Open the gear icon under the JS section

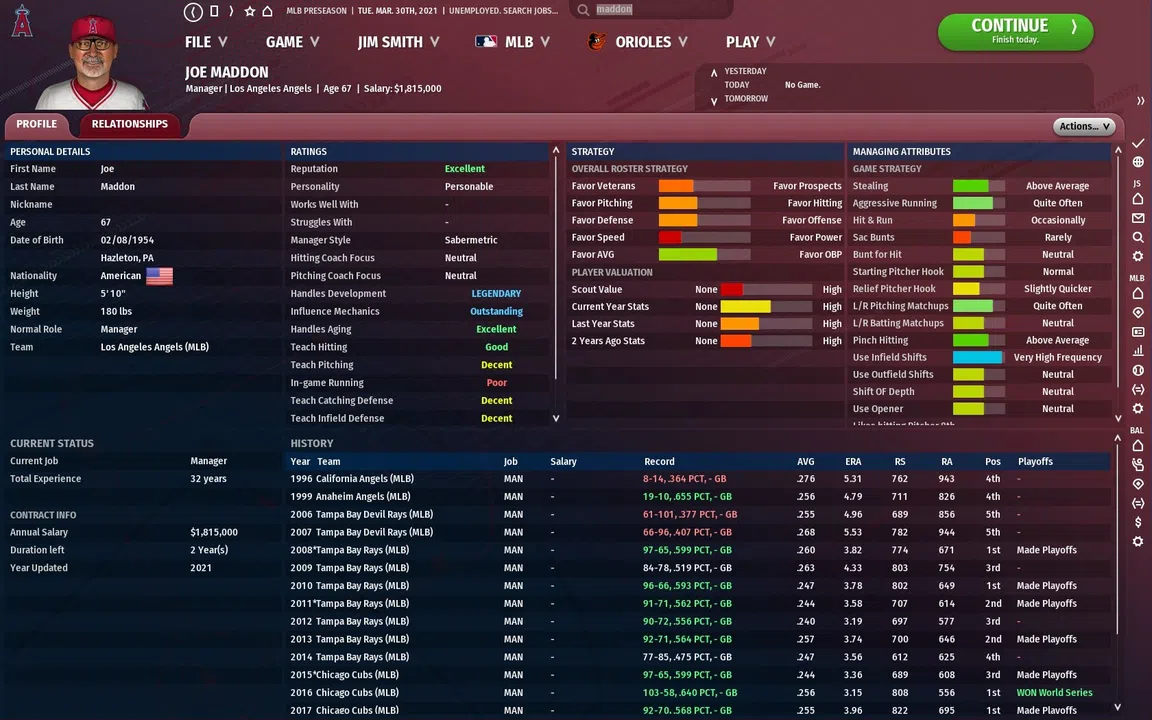coord(1137,256)
